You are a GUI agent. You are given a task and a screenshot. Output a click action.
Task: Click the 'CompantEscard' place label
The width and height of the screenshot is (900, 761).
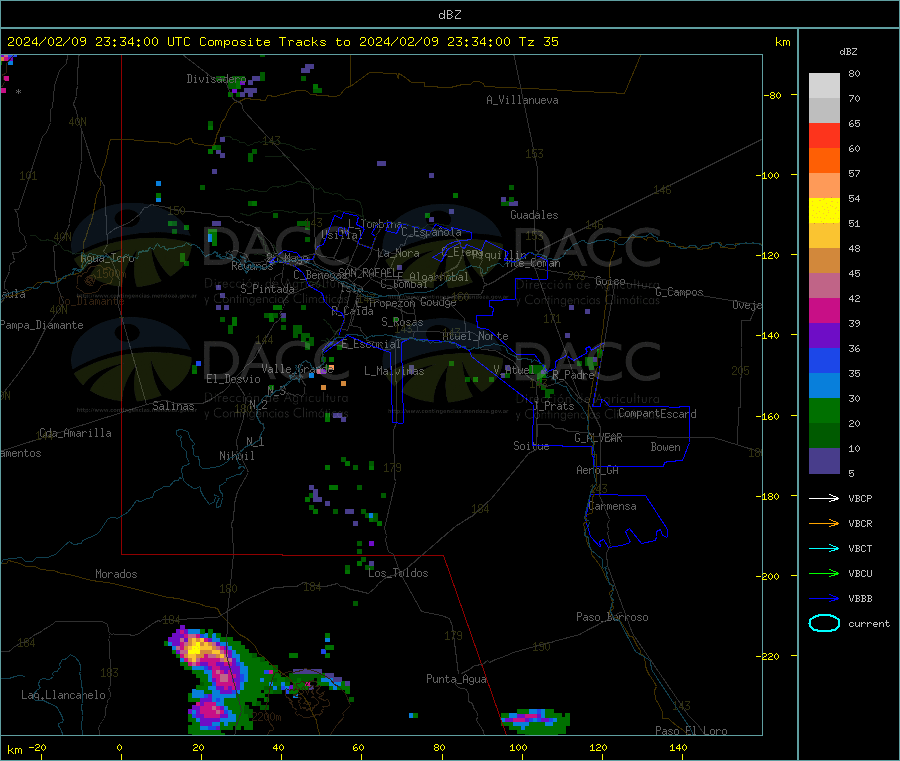pos(657,413)
